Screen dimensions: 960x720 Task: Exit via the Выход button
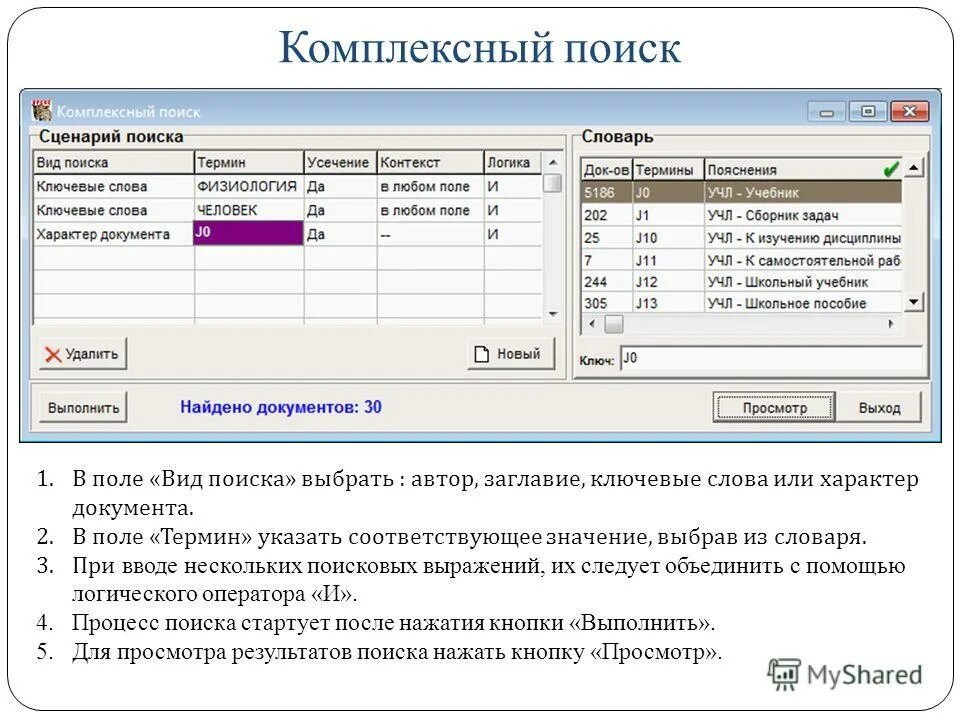pos(879,408)
